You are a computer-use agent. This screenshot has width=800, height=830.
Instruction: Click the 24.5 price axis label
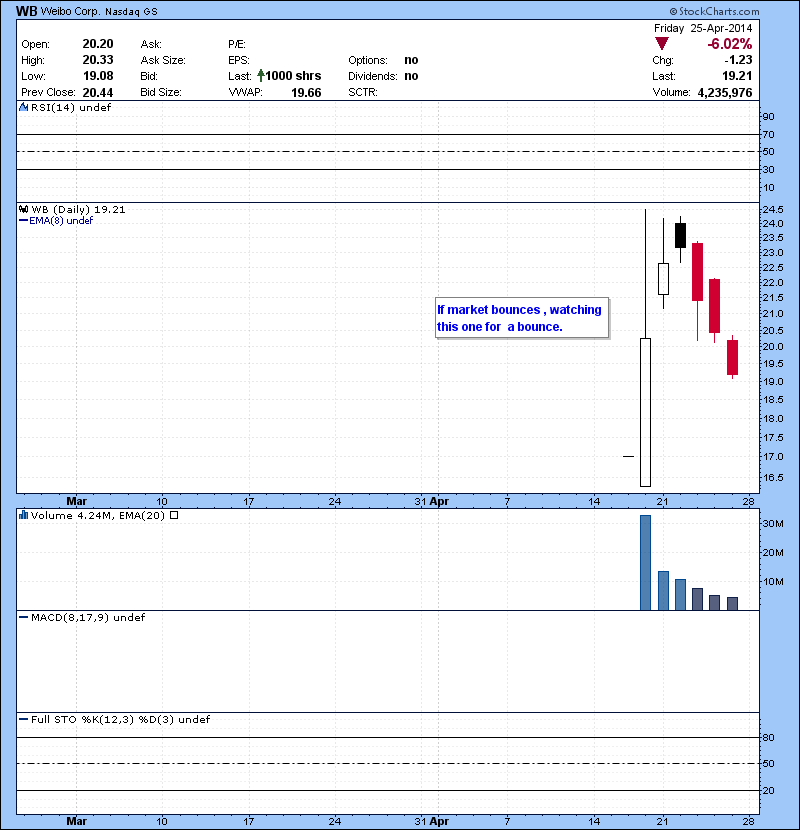pyautogui.click(x=772, y=209)
